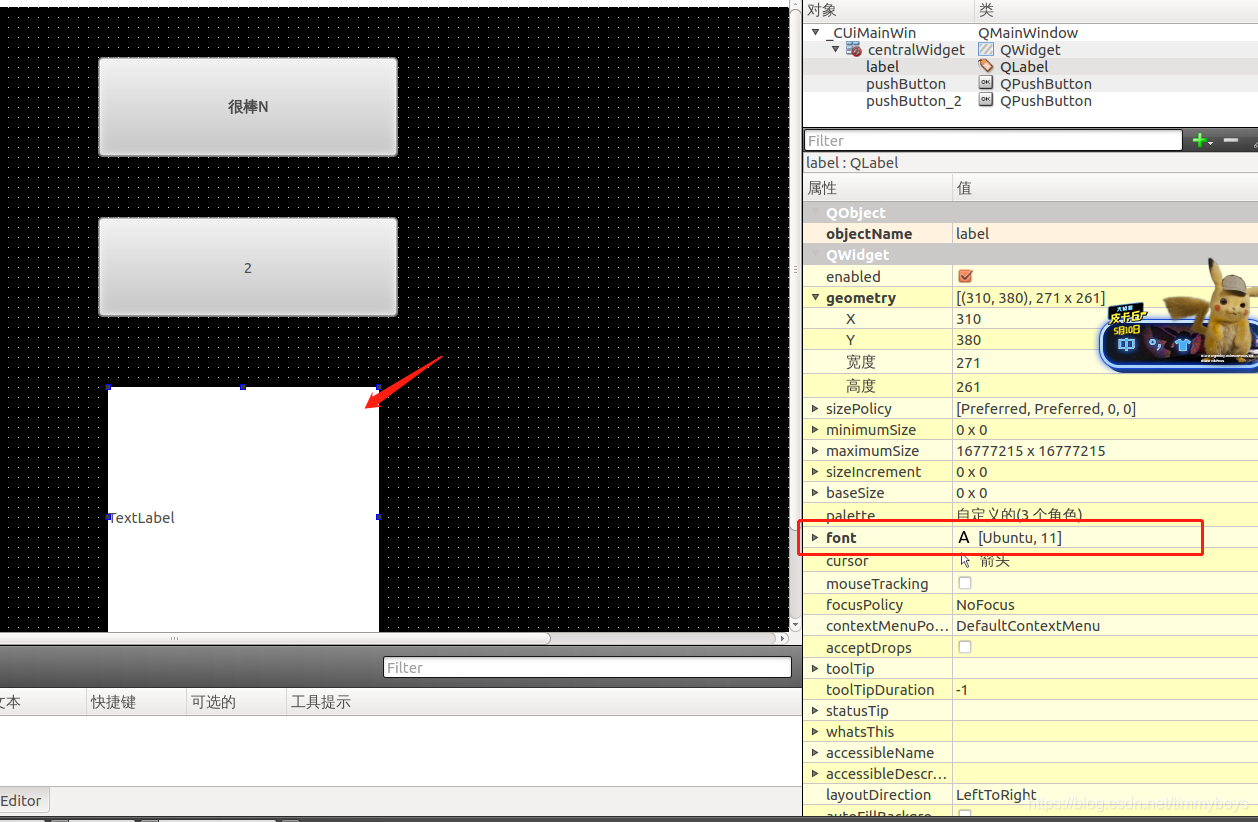
Task: Click the arrow cursor icon in the cursor row
Action: point(965,561)
